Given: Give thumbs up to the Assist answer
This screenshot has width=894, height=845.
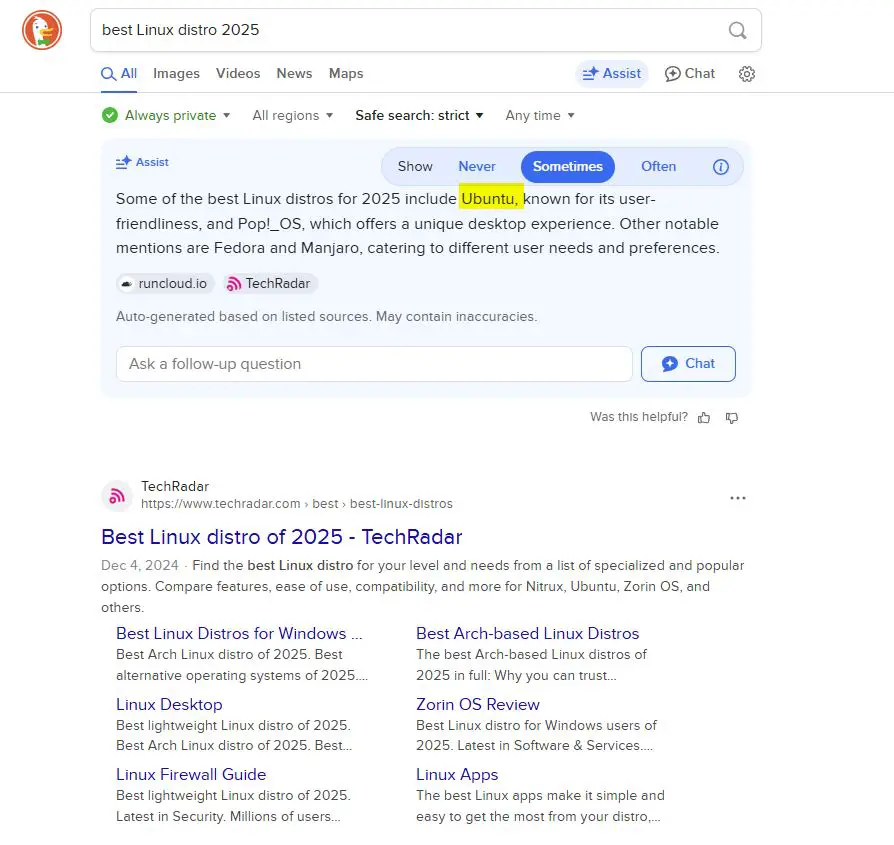Looking at the screenshot, I should point(704,417).
